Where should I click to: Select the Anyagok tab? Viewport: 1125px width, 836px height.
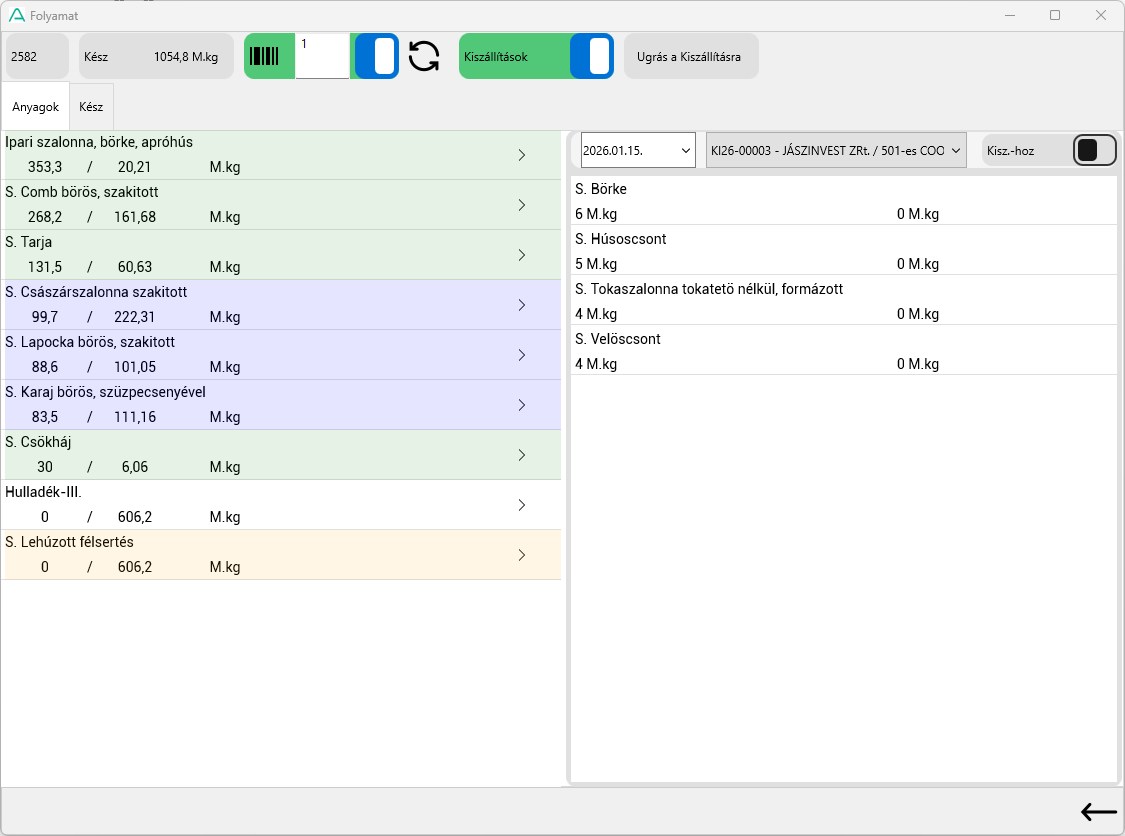tap(35, 107)
